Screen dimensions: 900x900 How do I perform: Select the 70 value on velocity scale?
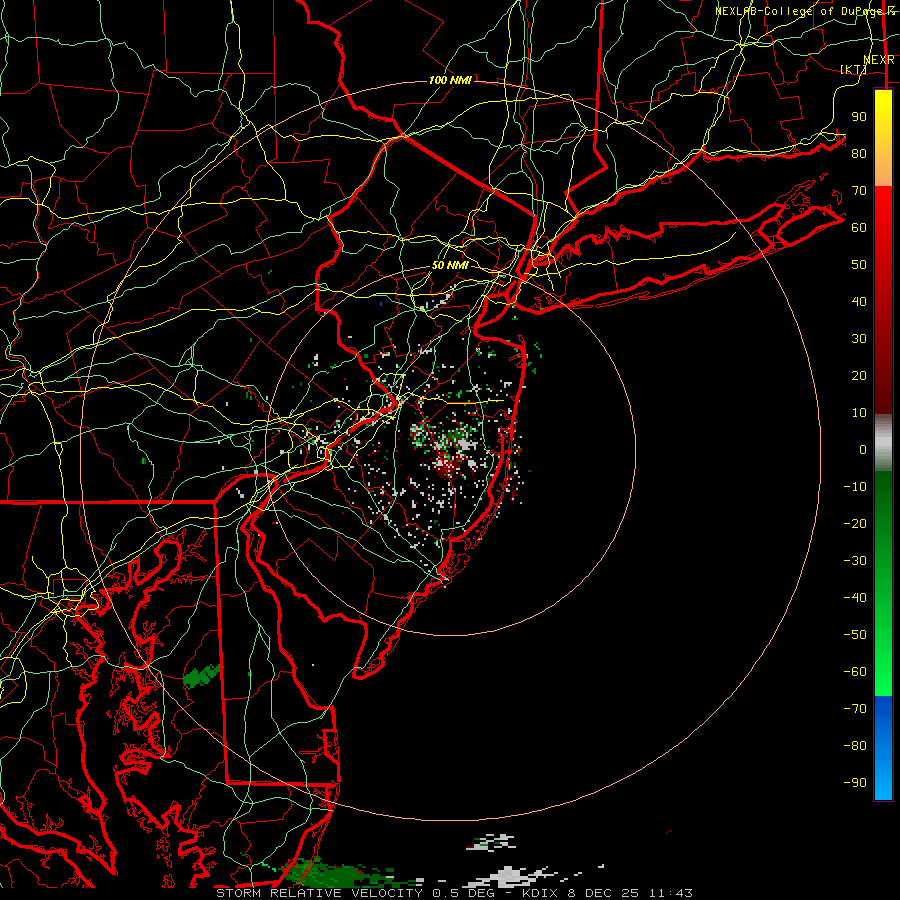[x=859, y=191]
